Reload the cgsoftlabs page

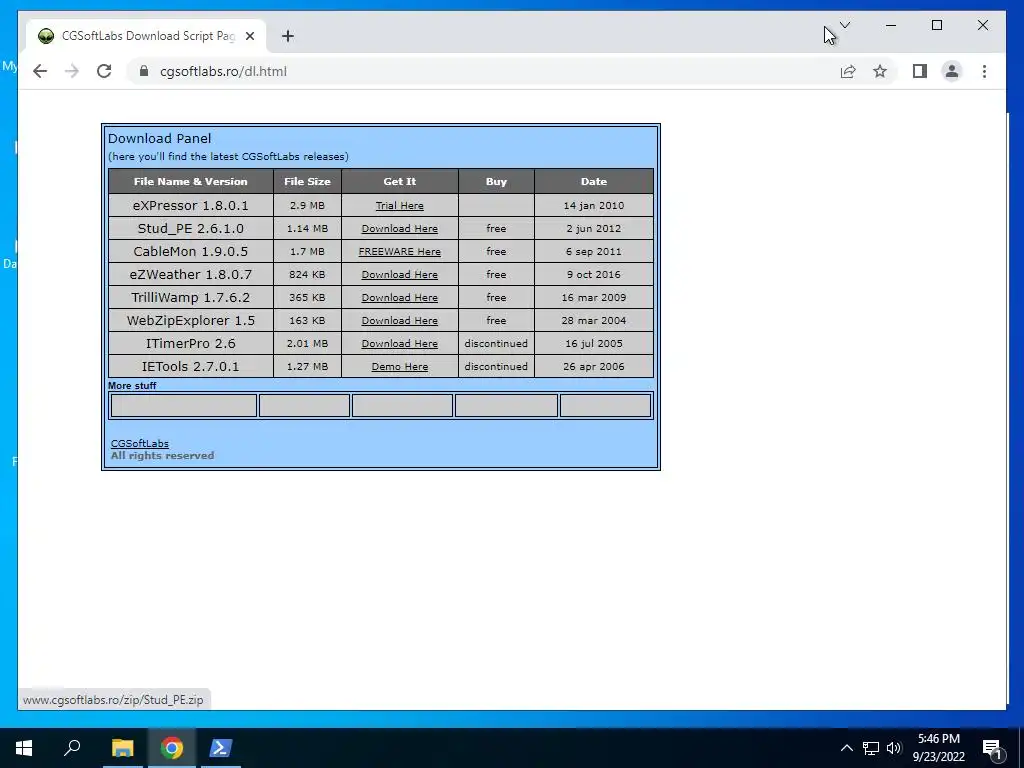[104, 71]
